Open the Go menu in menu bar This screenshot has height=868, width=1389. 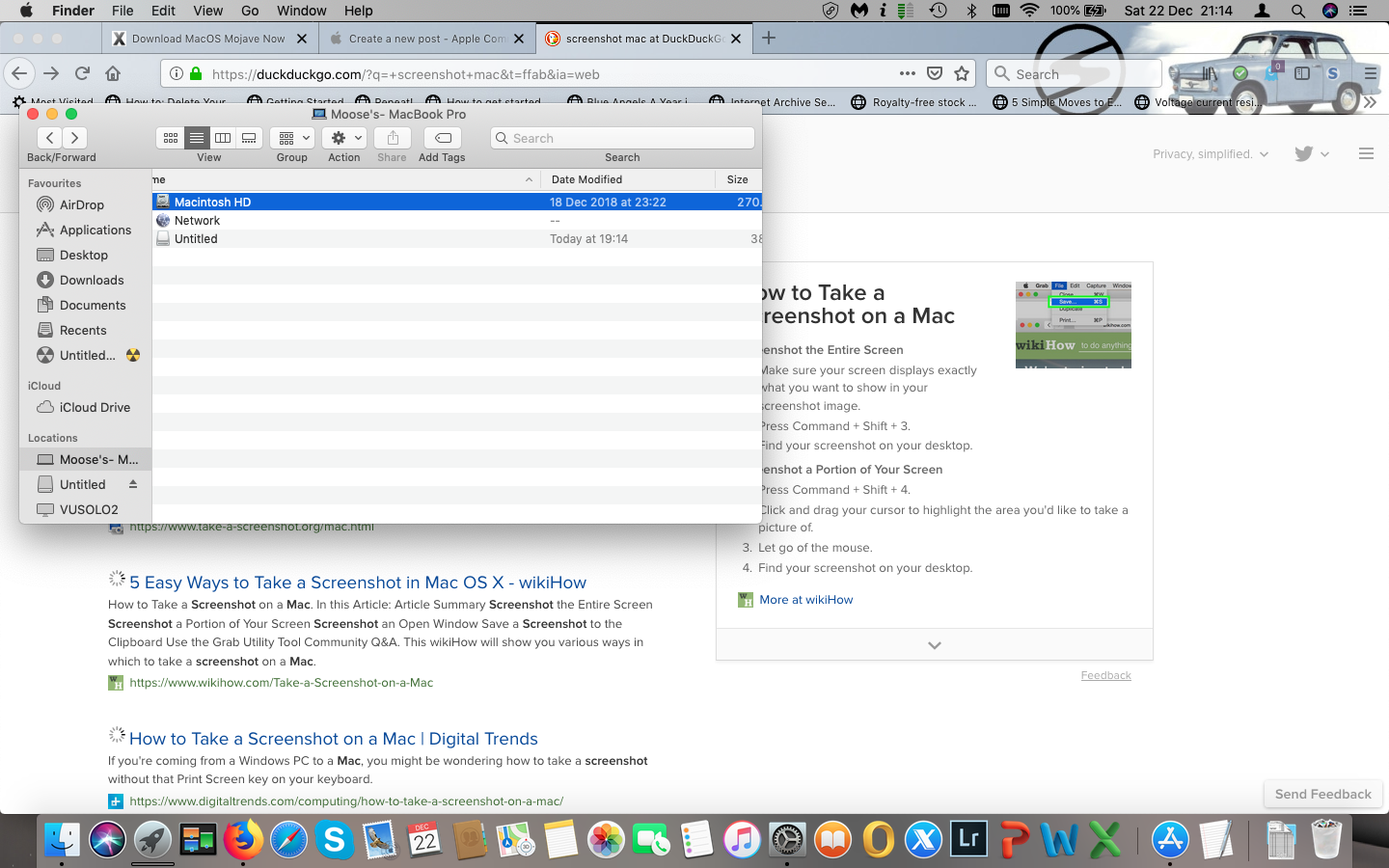point(250,11)
